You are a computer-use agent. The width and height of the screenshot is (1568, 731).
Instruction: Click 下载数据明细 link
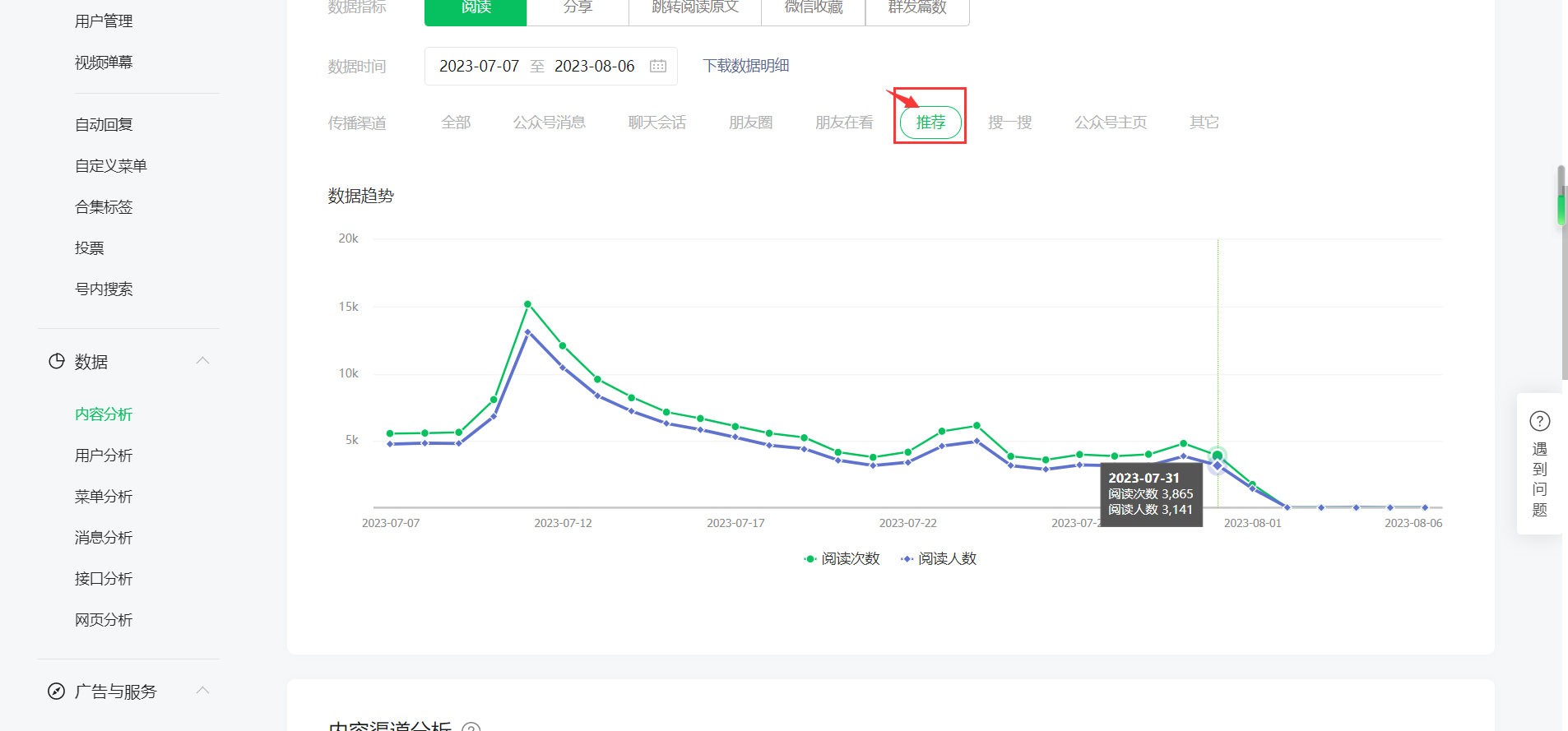(746, 66)
